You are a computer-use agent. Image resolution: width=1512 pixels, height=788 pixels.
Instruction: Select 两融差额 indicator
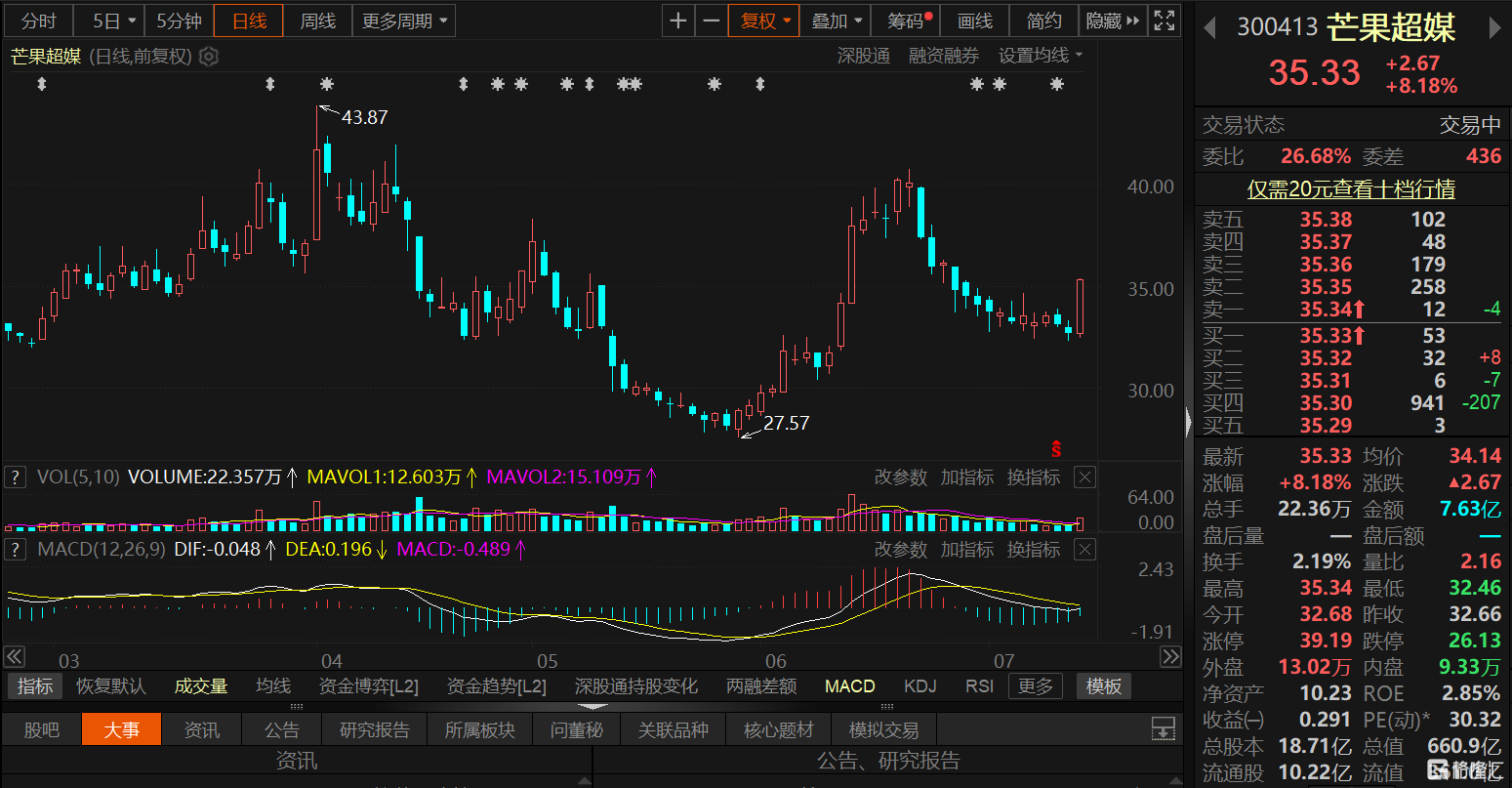click(x=762, y=686)
